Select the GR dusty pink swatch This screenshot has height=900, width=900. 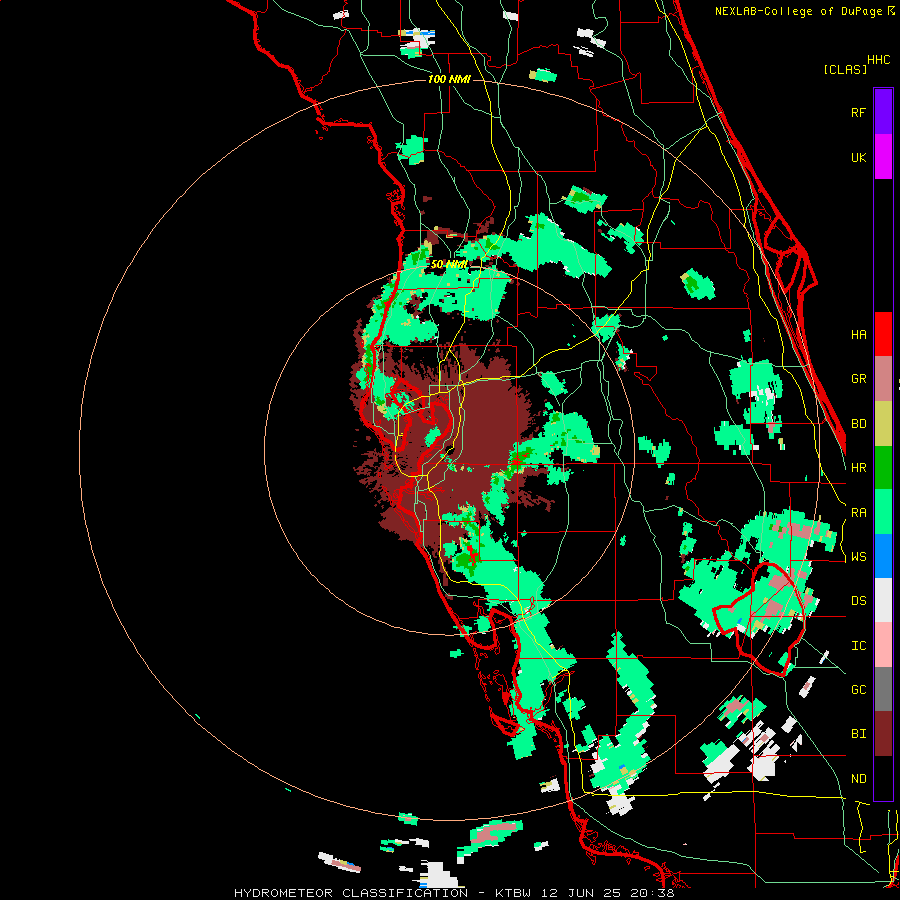tap(883, 379)
